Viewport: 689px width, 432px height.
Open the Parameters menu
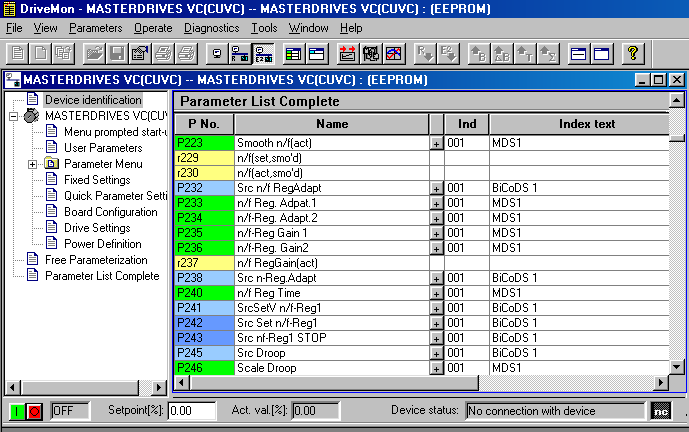[x=96, y=28]
